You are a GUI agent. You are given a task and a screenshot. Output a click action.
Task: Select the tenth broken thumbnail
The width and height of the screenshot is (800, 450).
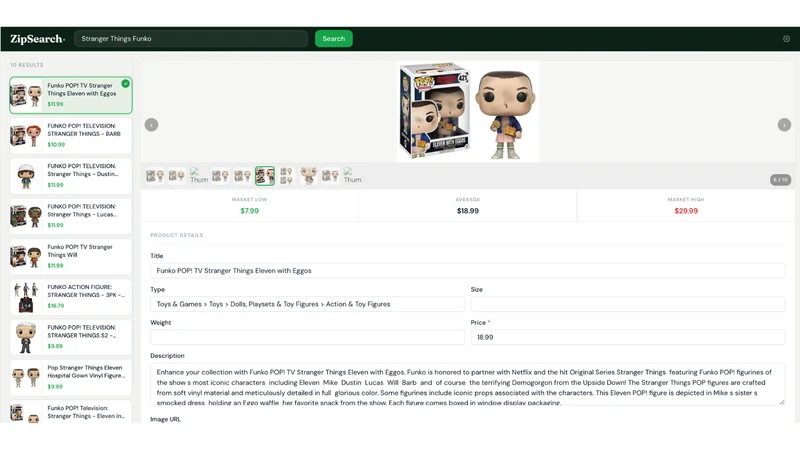pos(352,176)
